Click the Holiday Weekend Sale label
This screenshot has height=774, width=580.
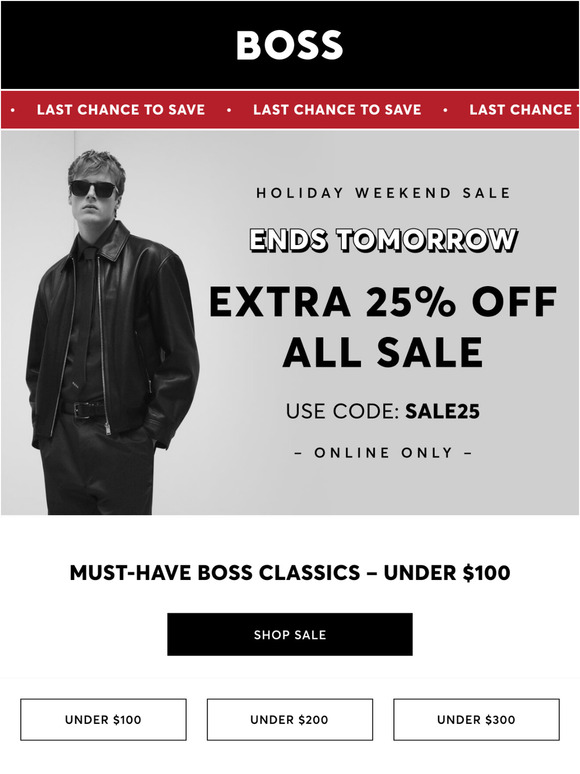[383, 193]
